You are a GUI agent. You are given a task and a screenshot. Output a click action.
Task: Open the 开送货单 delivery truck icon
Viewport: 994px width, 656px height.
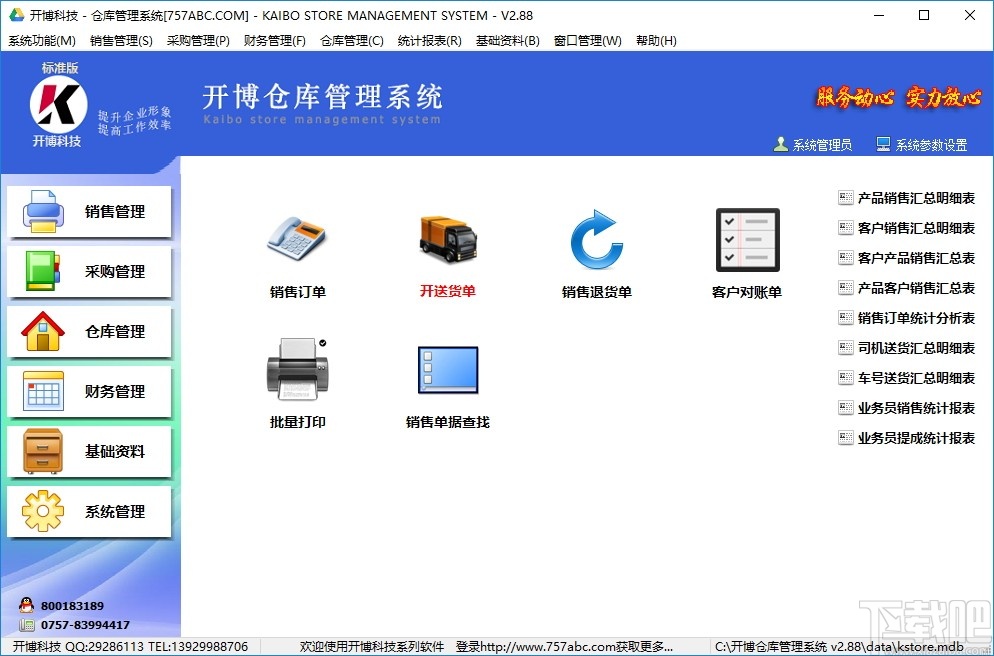coord(447,238)
